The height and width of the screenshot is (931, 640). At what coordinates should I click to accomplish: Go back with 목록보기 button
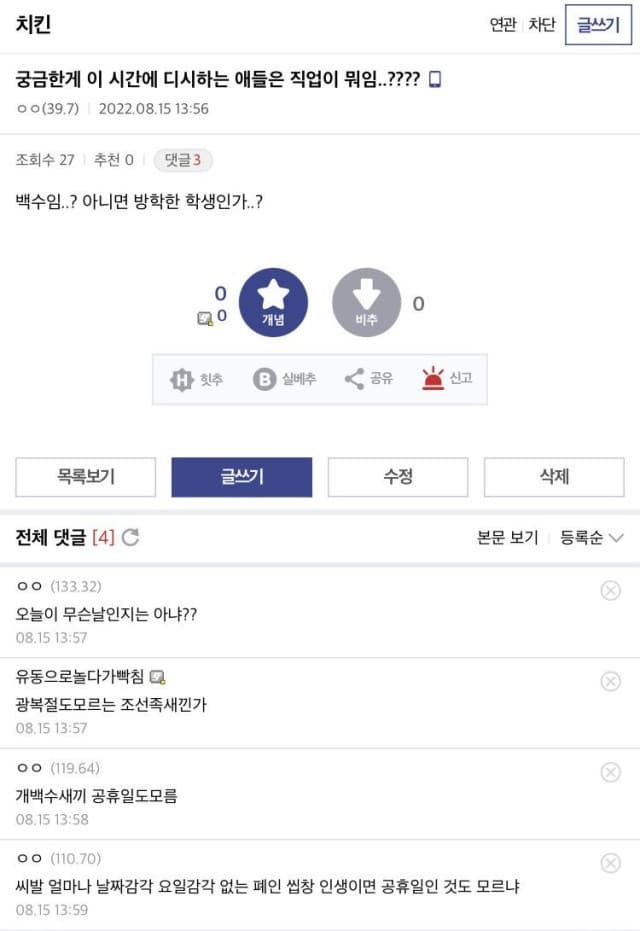click(x=86, y=477)
